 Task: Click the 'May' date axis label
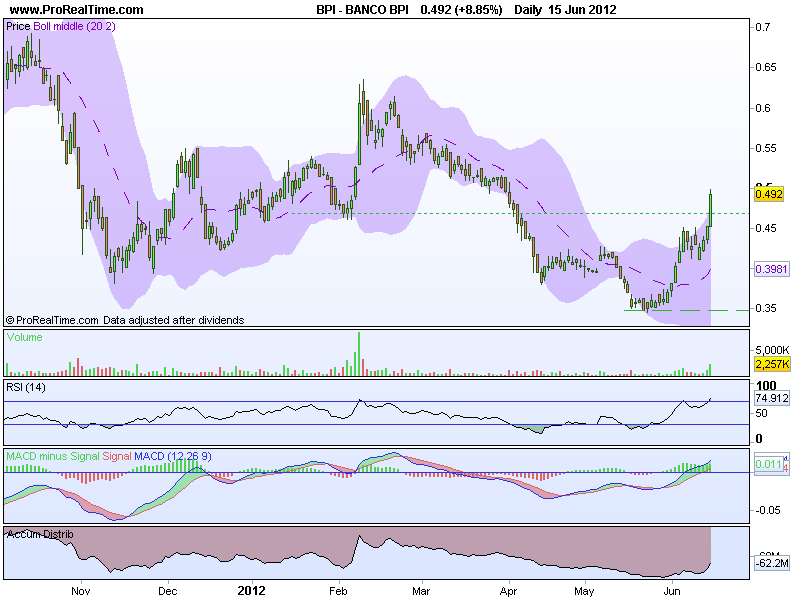584,591
